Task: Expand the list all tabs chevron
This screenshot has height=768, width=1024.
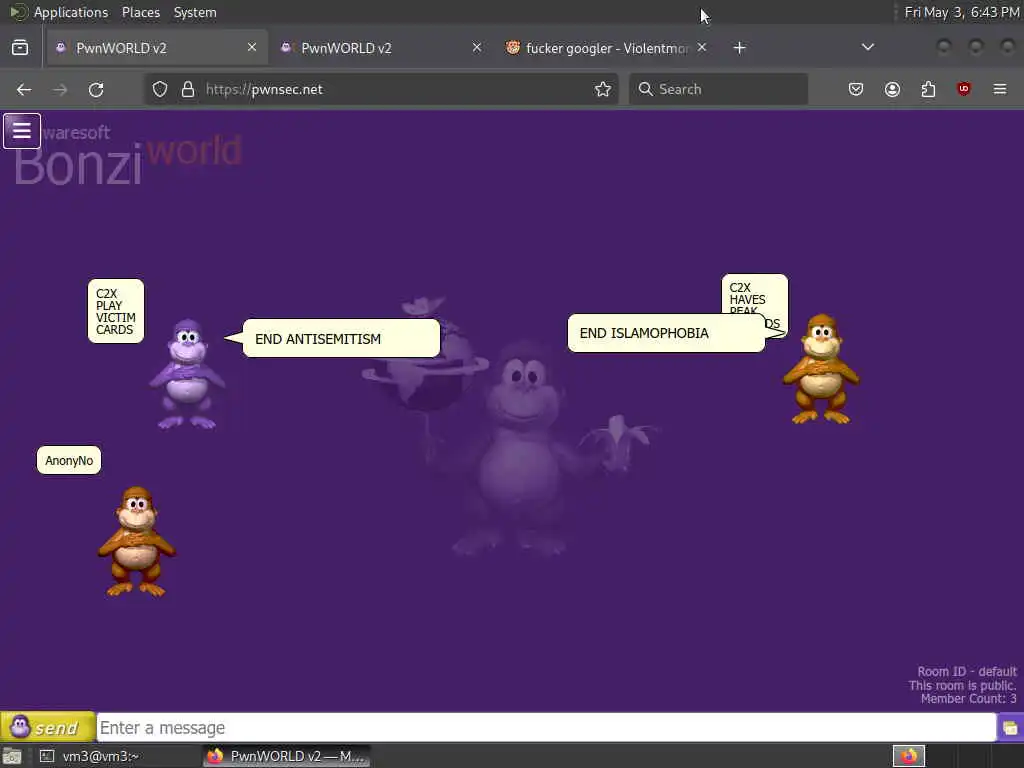Action: [x=867, y=47]
